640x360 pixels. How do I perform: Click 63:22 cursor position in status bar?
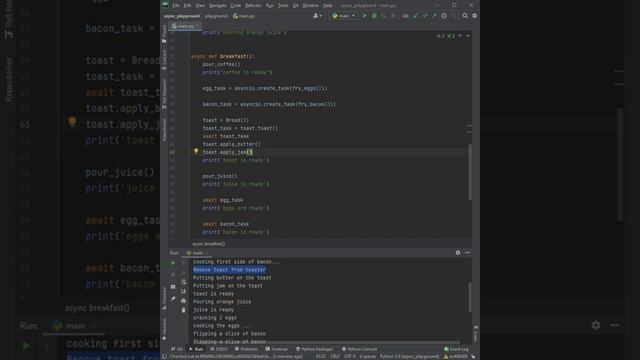pos(321,356)
